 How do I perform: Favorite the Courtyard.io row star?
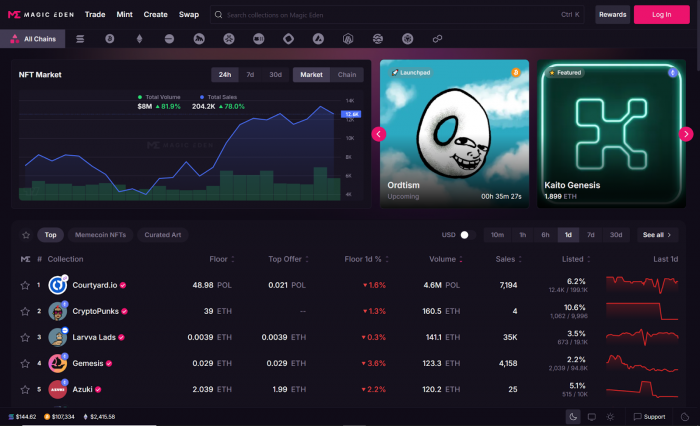coord(25,285)
